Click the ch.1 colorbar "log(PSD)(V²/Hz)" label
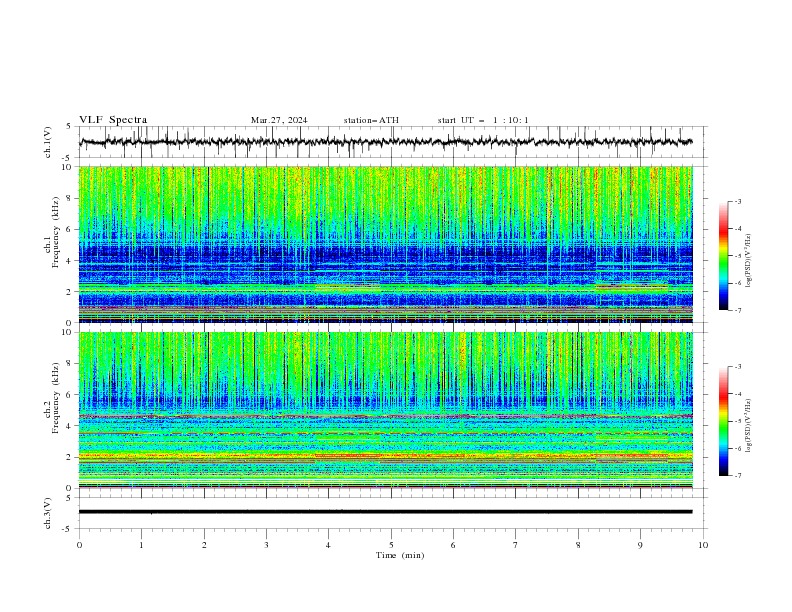792x612 pixels. tap(749, 261)
